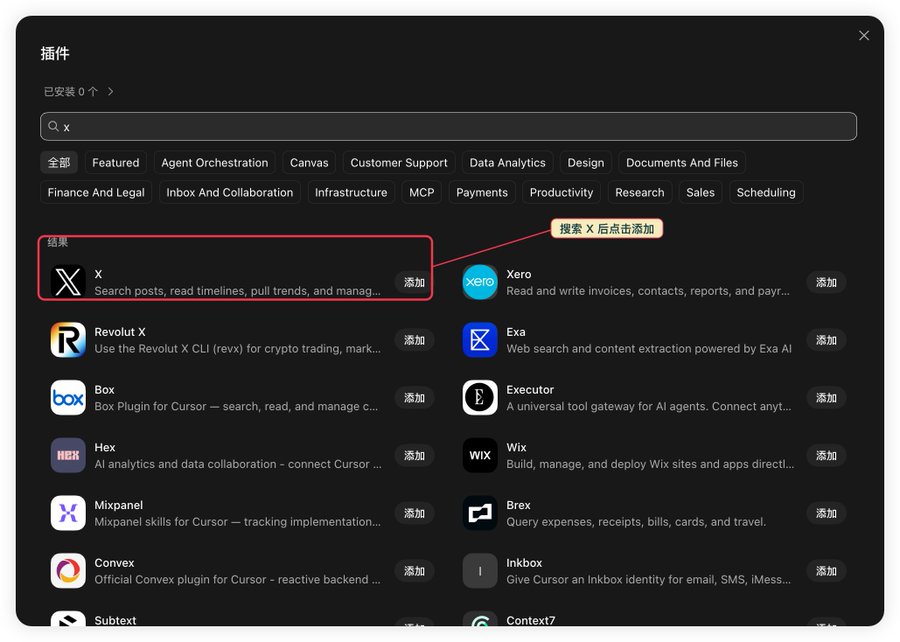Add the Hex plugin

tap(414, 456)
